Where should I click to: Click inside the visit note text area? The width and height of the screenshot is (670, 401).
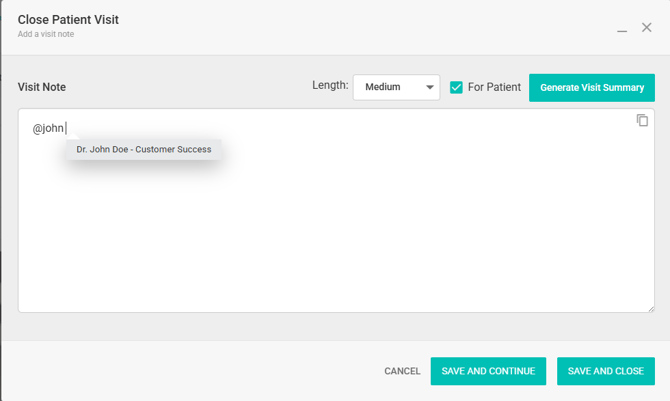pyautogui.click(x=335, y=240)
